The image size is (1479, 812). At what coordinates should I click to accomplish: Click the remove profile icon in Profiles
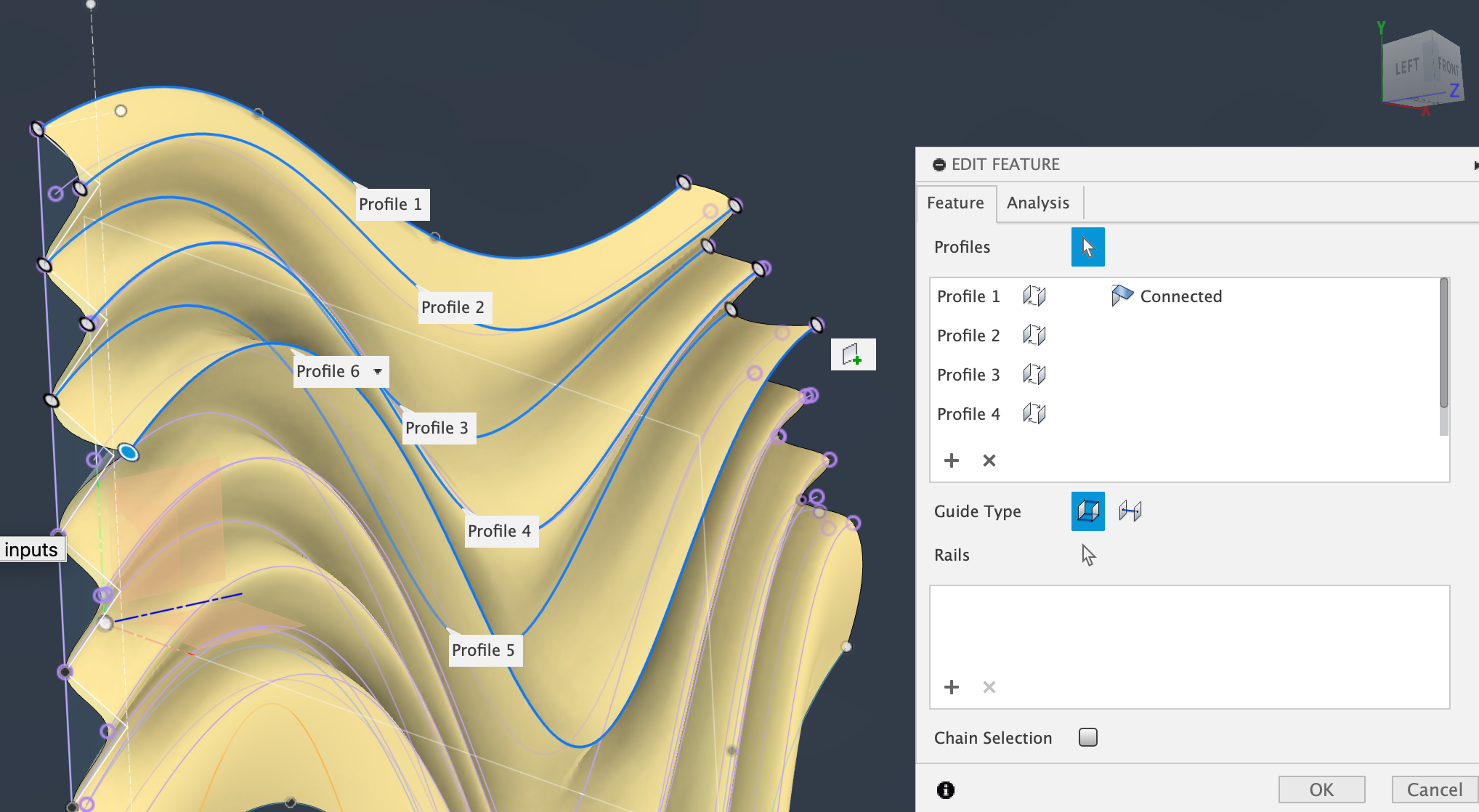pyautogui.click(x=990, y=459)
